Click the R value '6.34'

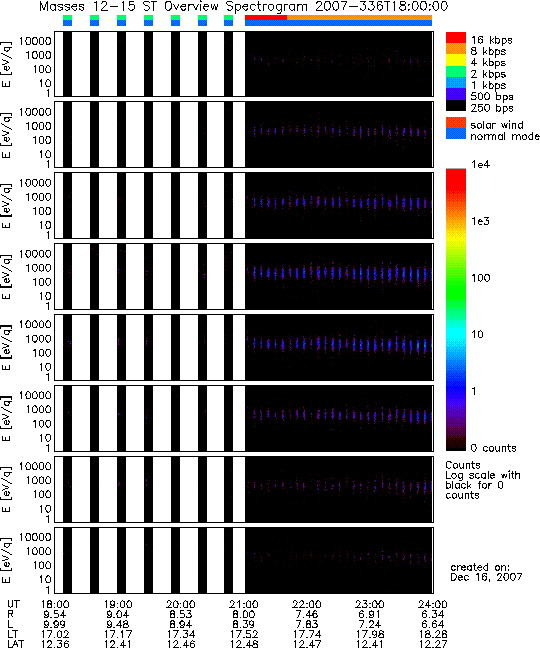[x=433, y=615]
